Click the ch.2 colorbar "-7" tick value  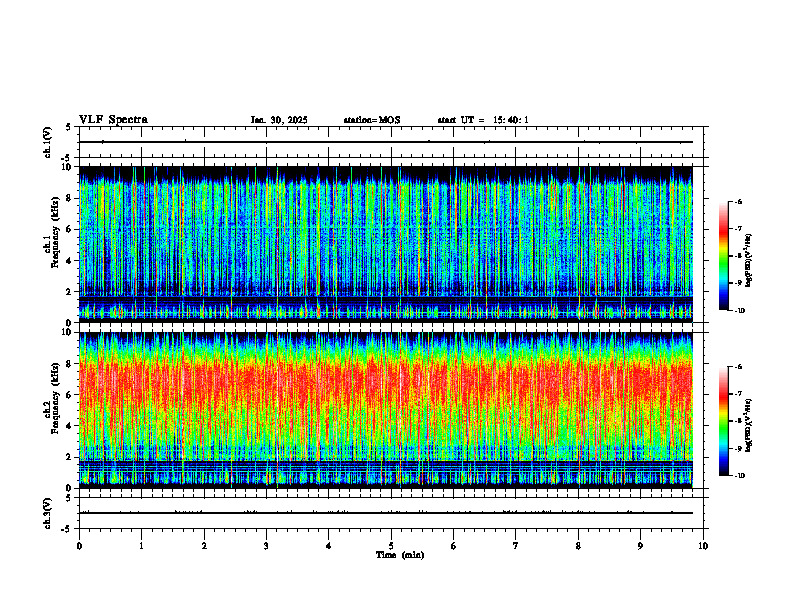coord(739,394)
